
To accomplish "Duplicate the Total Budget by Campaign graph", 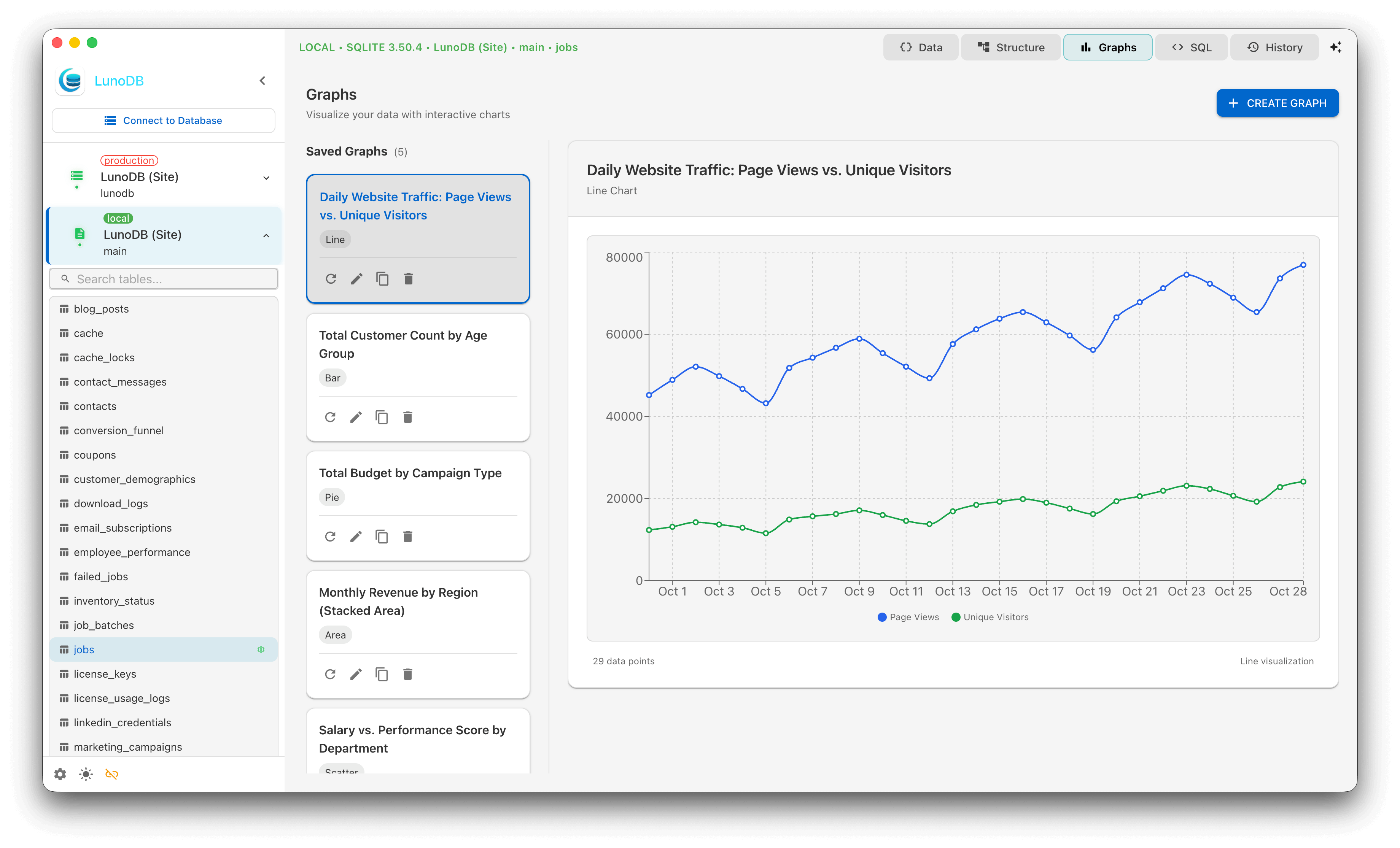I will click(x=382, y=537).
